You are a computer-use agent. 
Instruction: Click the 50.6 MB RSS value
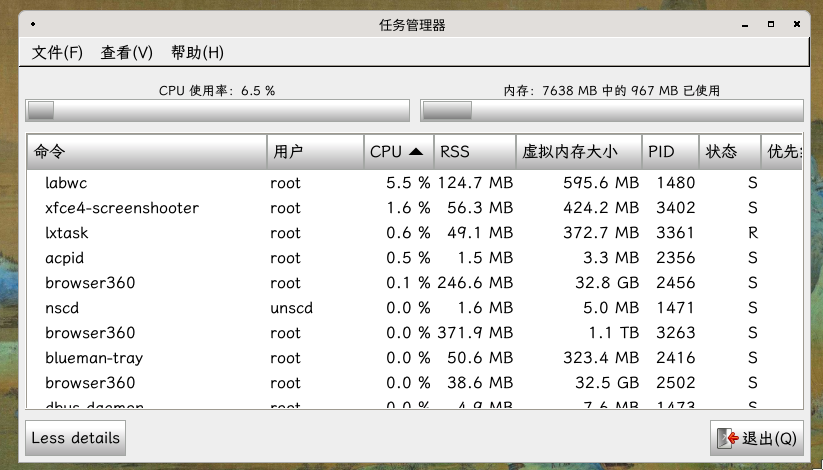pyautogui.click(x=480, y=358)
